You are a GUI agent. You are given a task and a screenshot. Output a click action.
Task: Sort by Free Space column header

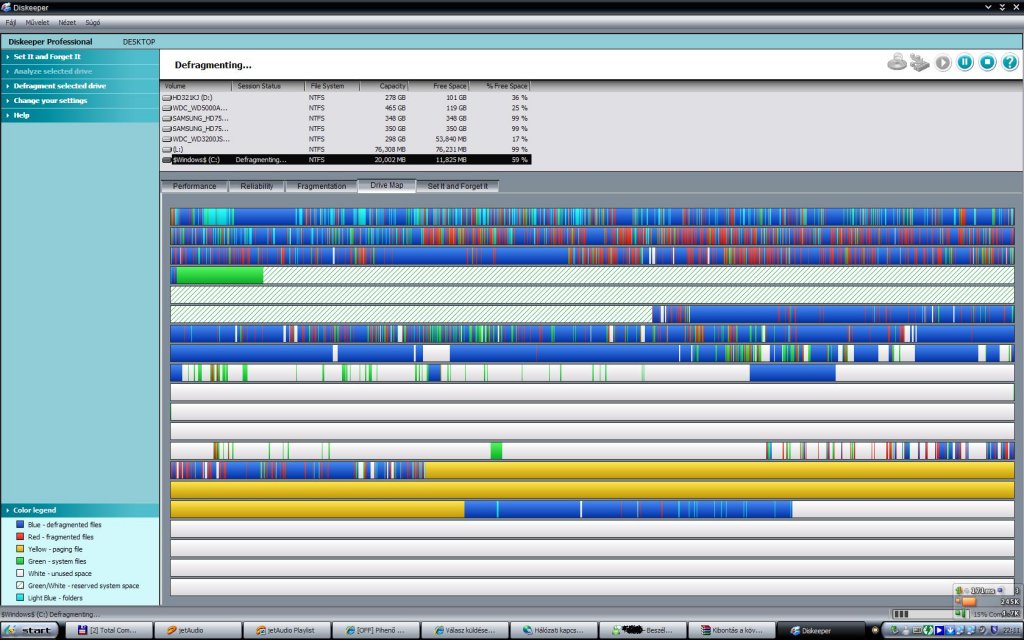point(440,86)
